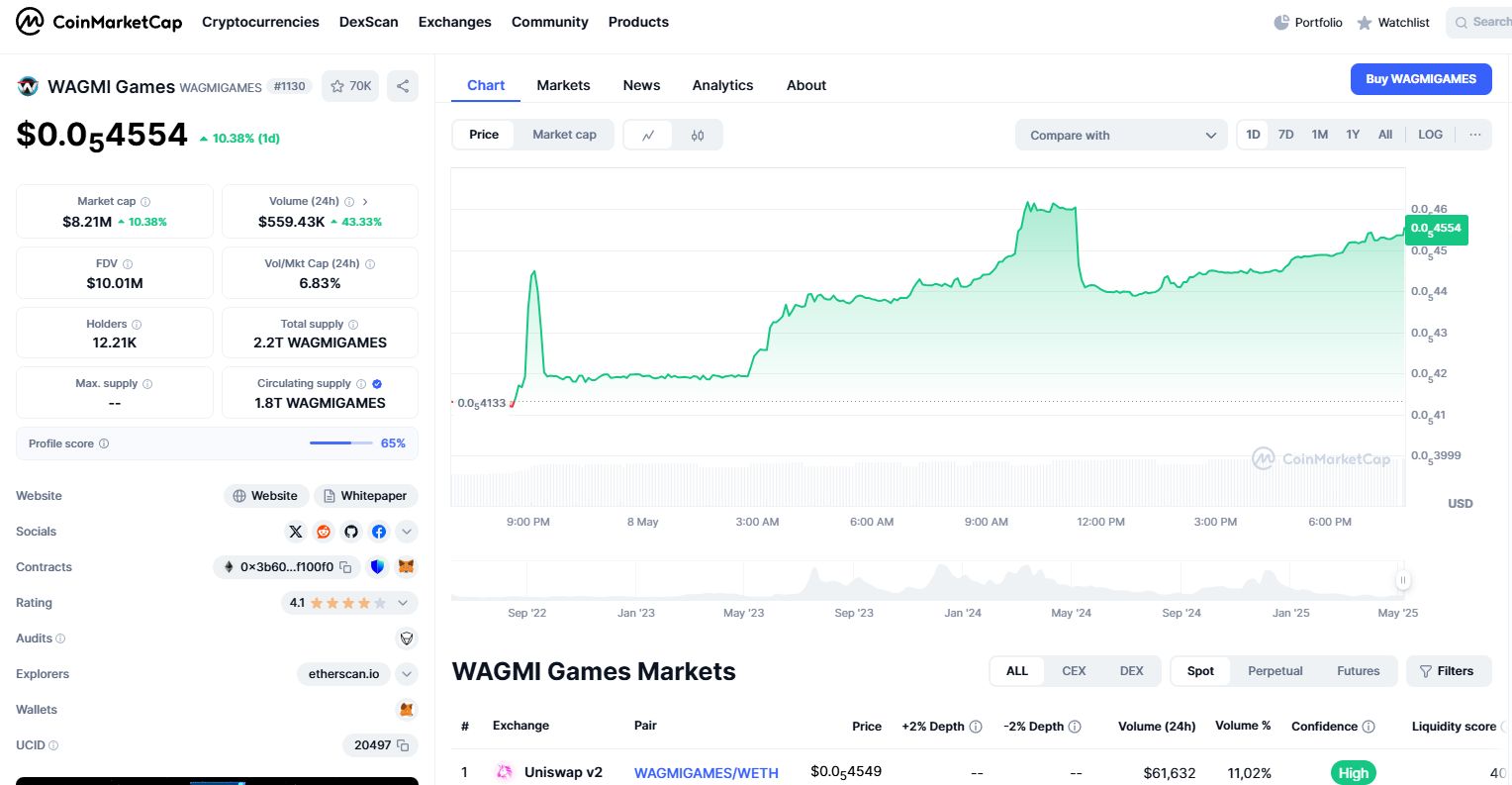Open the chart more options ellipsis

pos(1475,135)
